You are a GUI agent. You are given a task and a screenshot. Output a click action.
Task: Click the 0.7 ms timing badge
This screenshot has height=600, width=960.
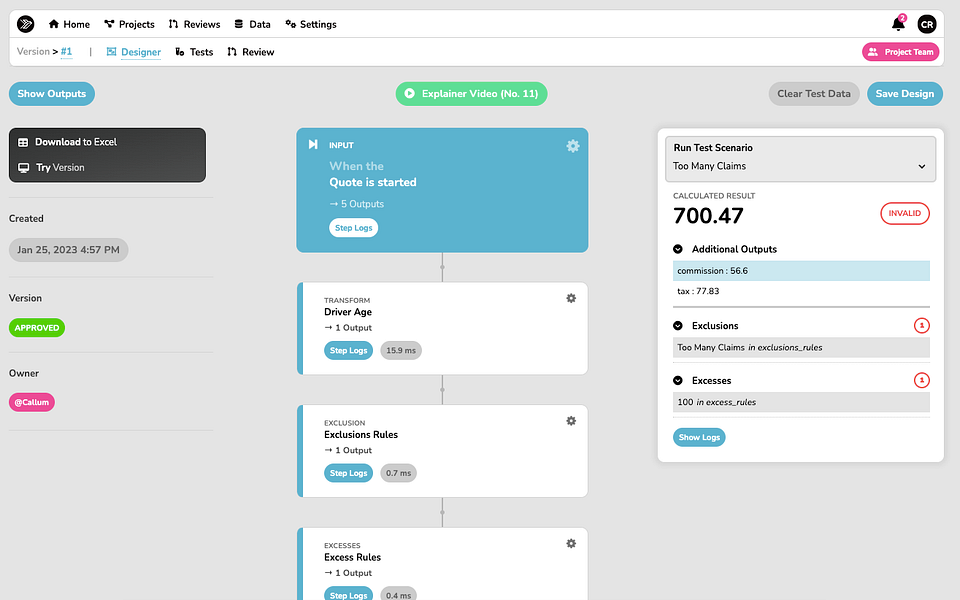pos(399,473)
